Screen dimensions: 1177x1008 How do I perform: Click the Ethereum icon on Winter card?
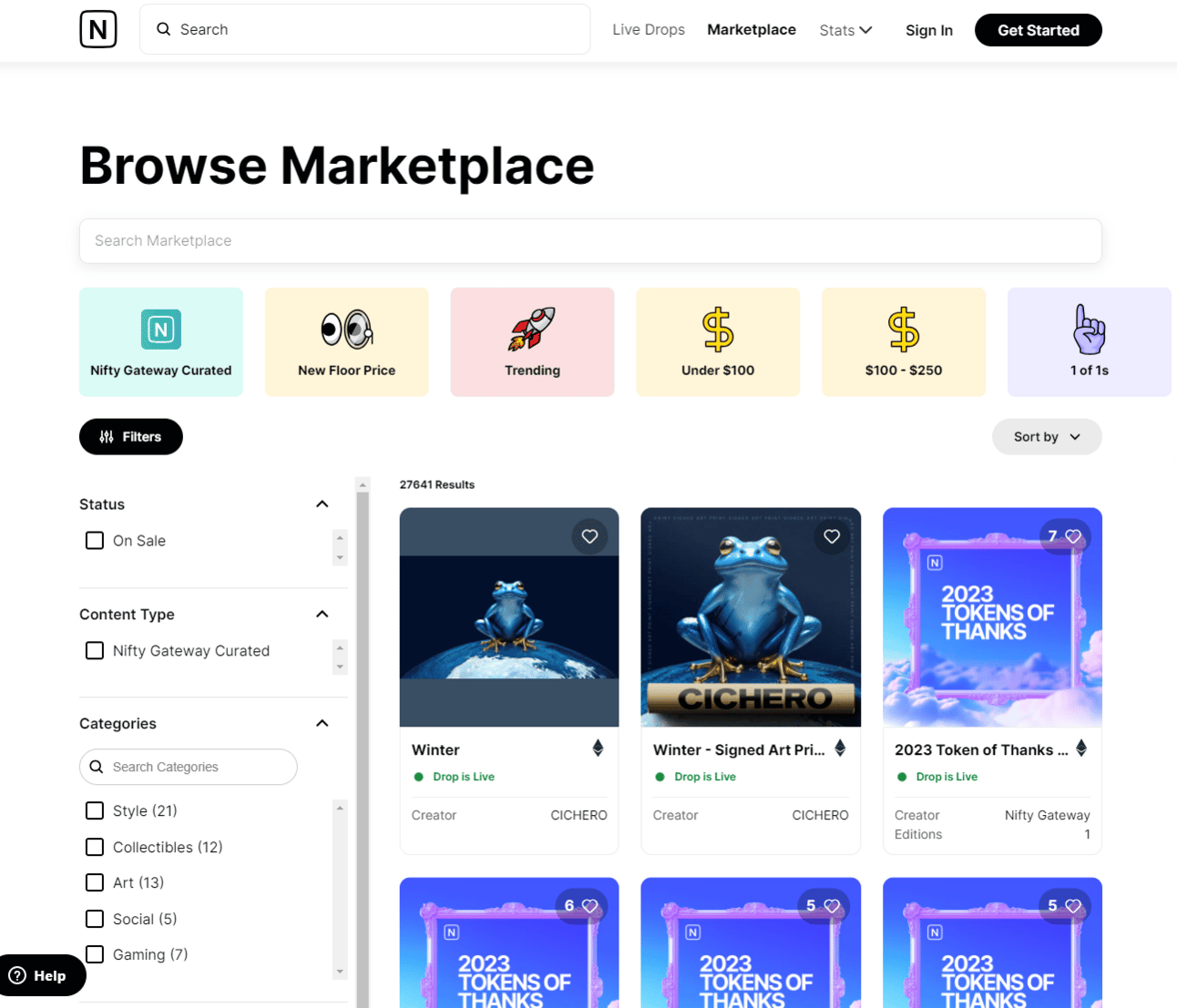click(x=598, y=748)
